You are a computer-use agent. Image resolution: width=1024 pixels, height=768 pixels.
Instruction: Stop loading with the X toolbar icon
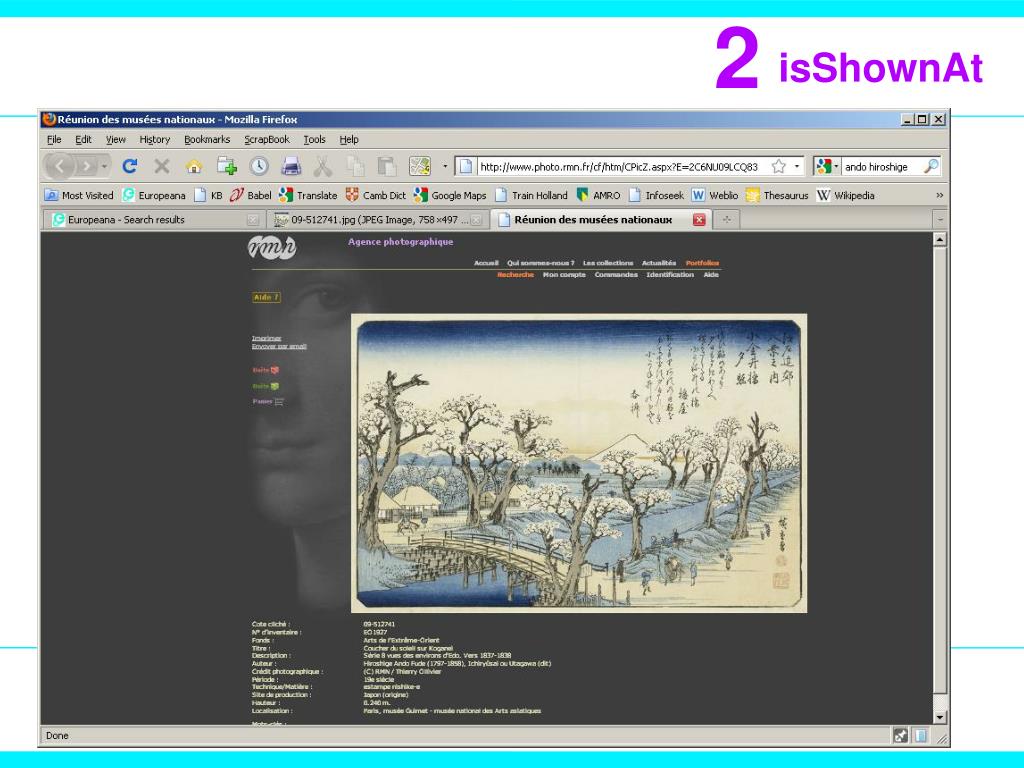tap(162, 167)
